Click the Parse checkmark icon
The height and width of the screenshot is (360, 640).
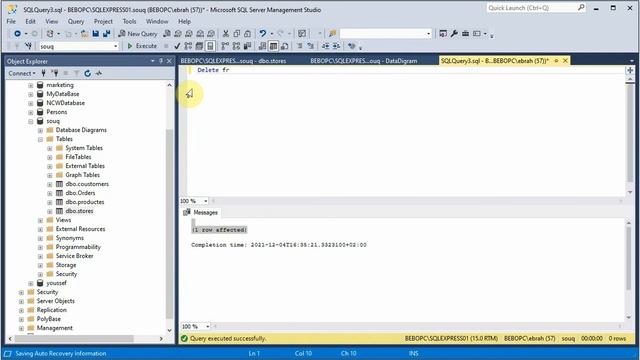click(177, 46)
